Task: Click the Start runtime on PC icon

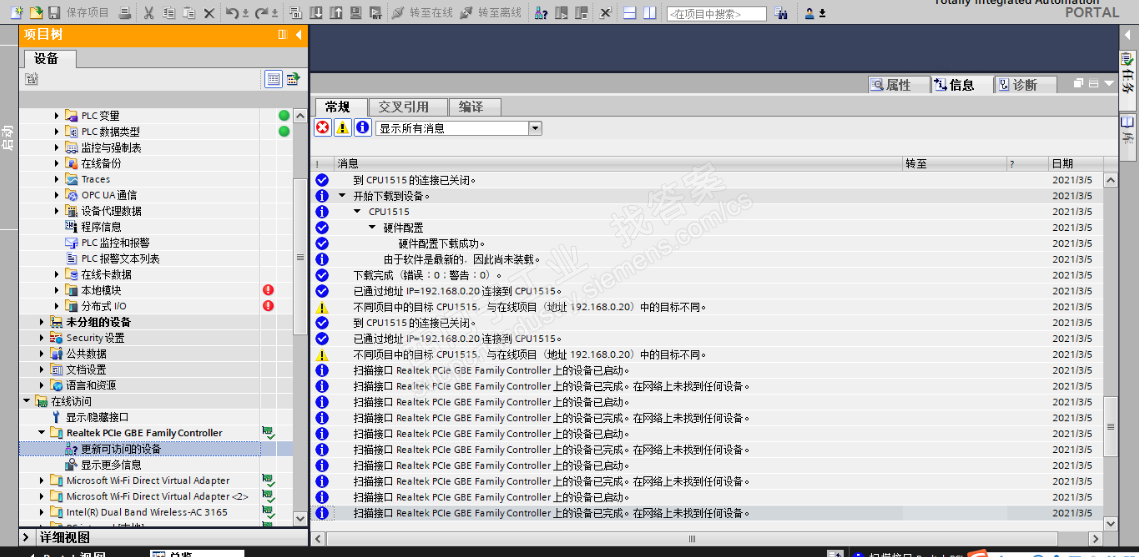Action: click(x=375, y=12)
